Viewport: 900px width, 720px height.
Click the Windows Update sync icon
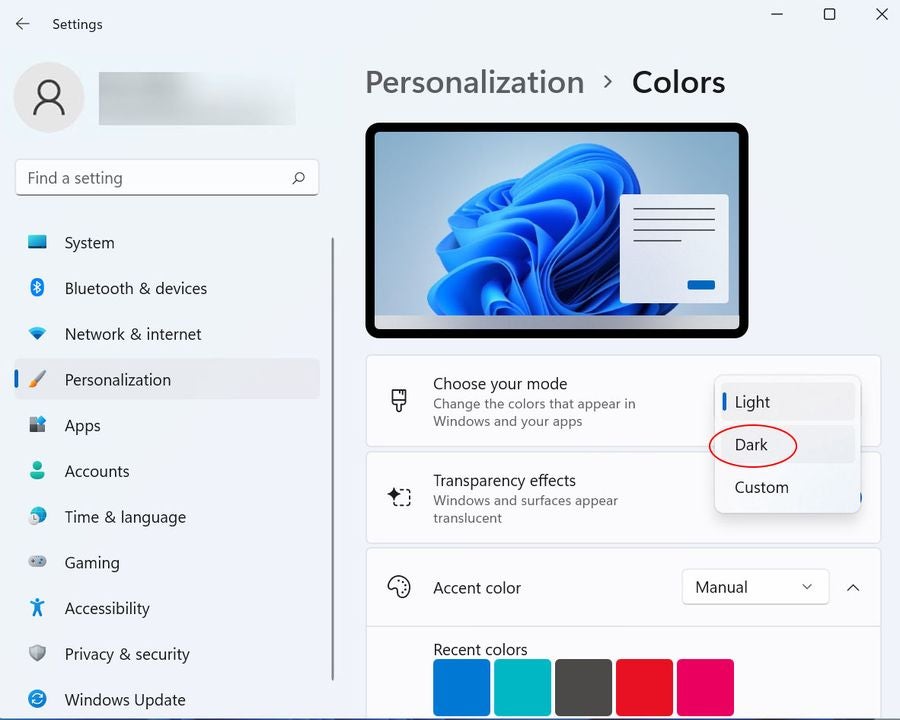pyautogui.click(x=37, y=699)
